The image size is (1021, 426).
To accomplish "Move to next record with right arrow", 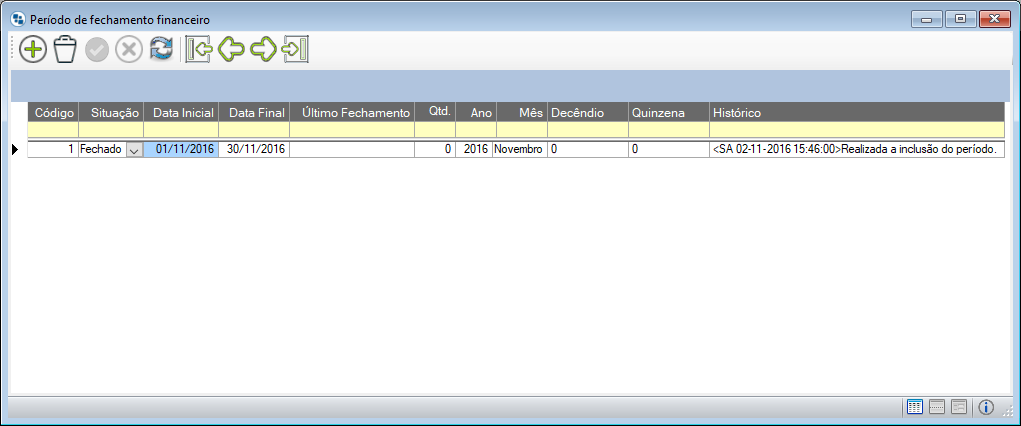I will pyautogui.click(x=263, y=50).
